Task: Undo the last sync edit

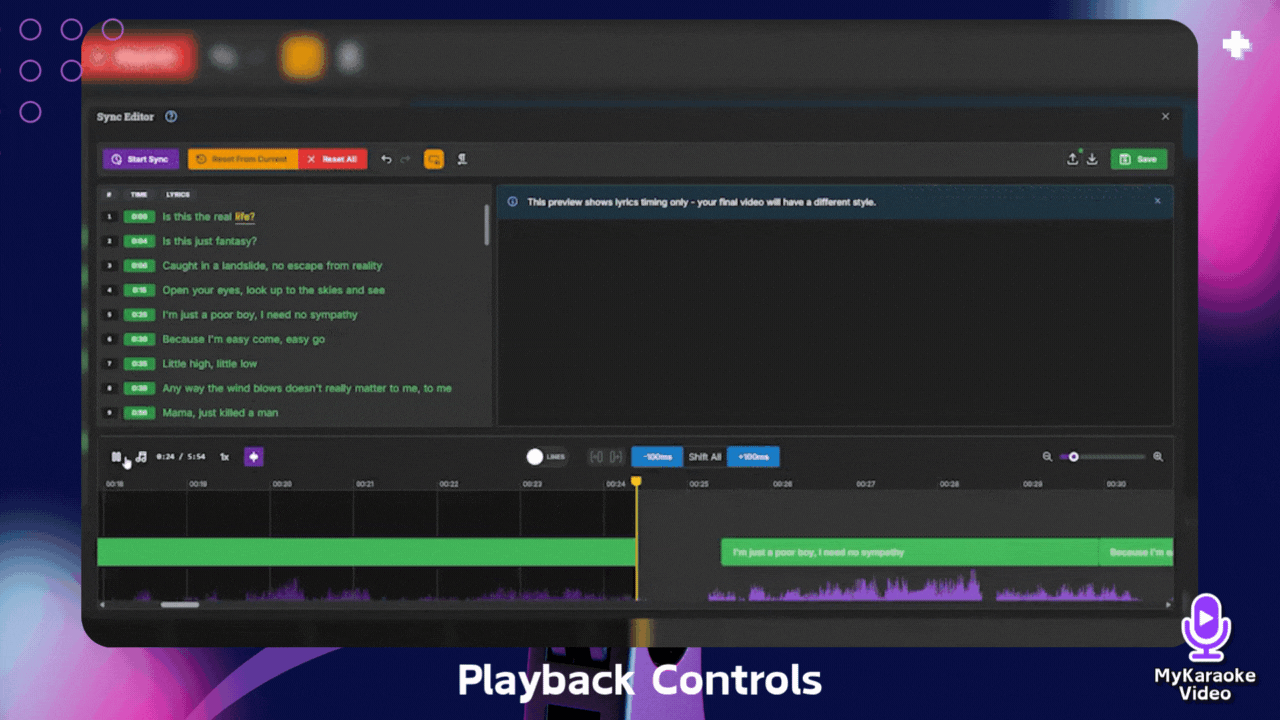Action: 386,159
